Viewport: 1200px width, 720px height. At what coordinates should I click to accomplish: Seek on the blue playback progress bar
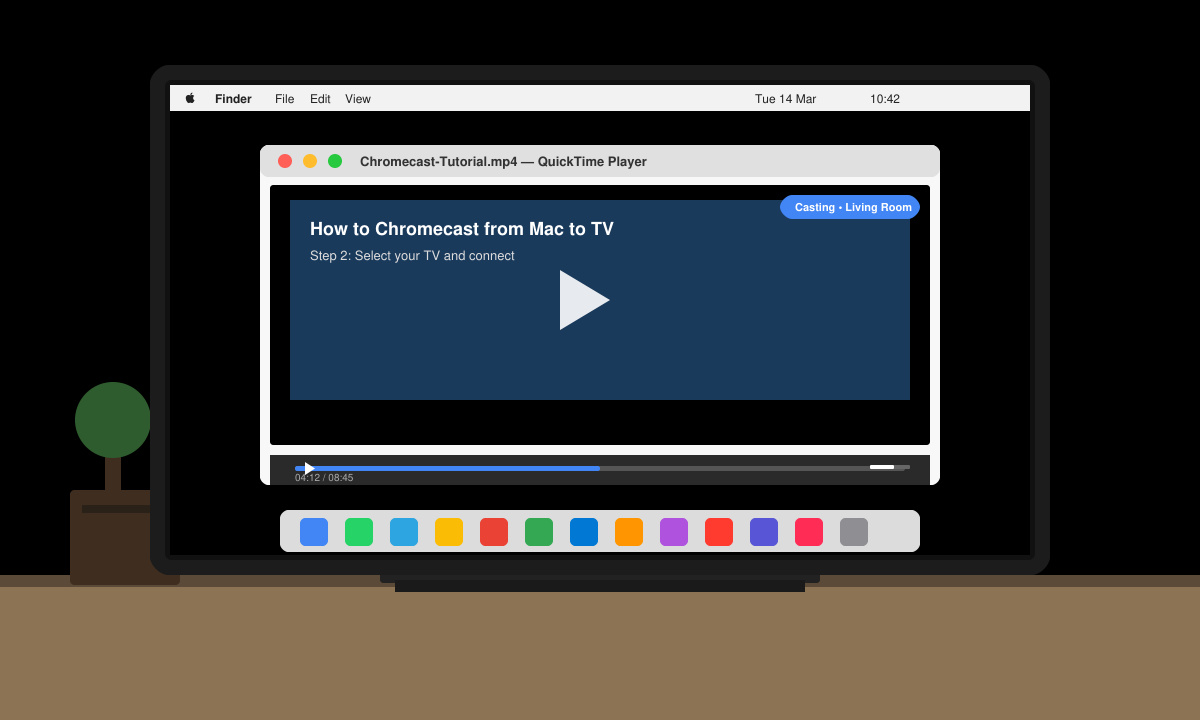pos(447,468)
